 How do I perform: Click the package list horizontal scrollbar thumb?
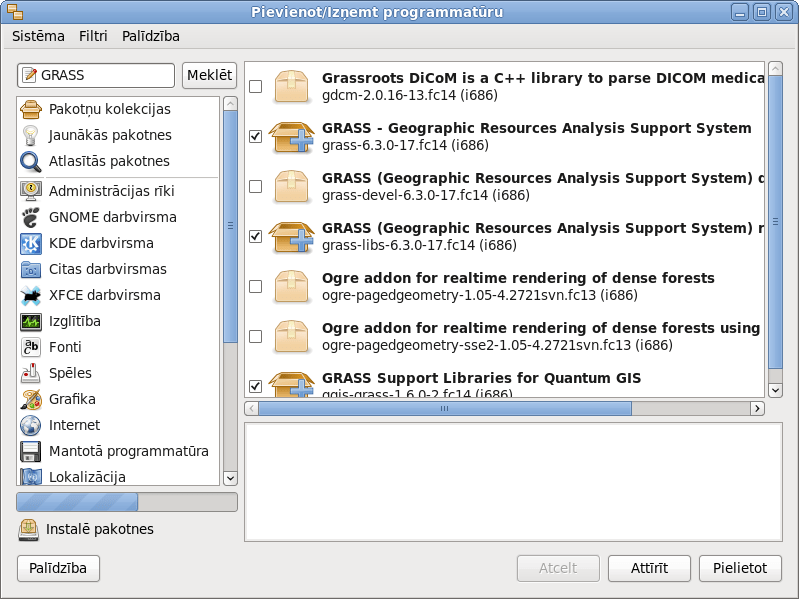click(445, 409)
